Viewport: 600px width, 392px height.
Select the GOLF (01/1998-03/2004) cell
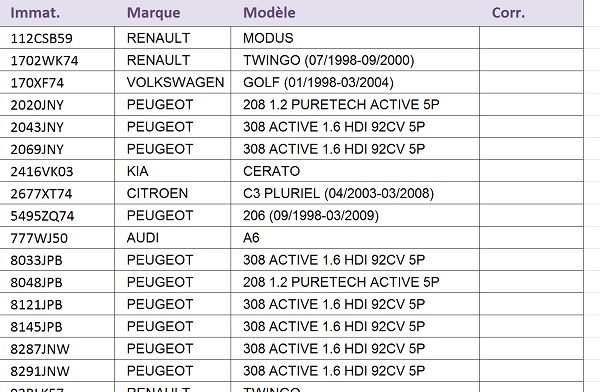[355, 82]
